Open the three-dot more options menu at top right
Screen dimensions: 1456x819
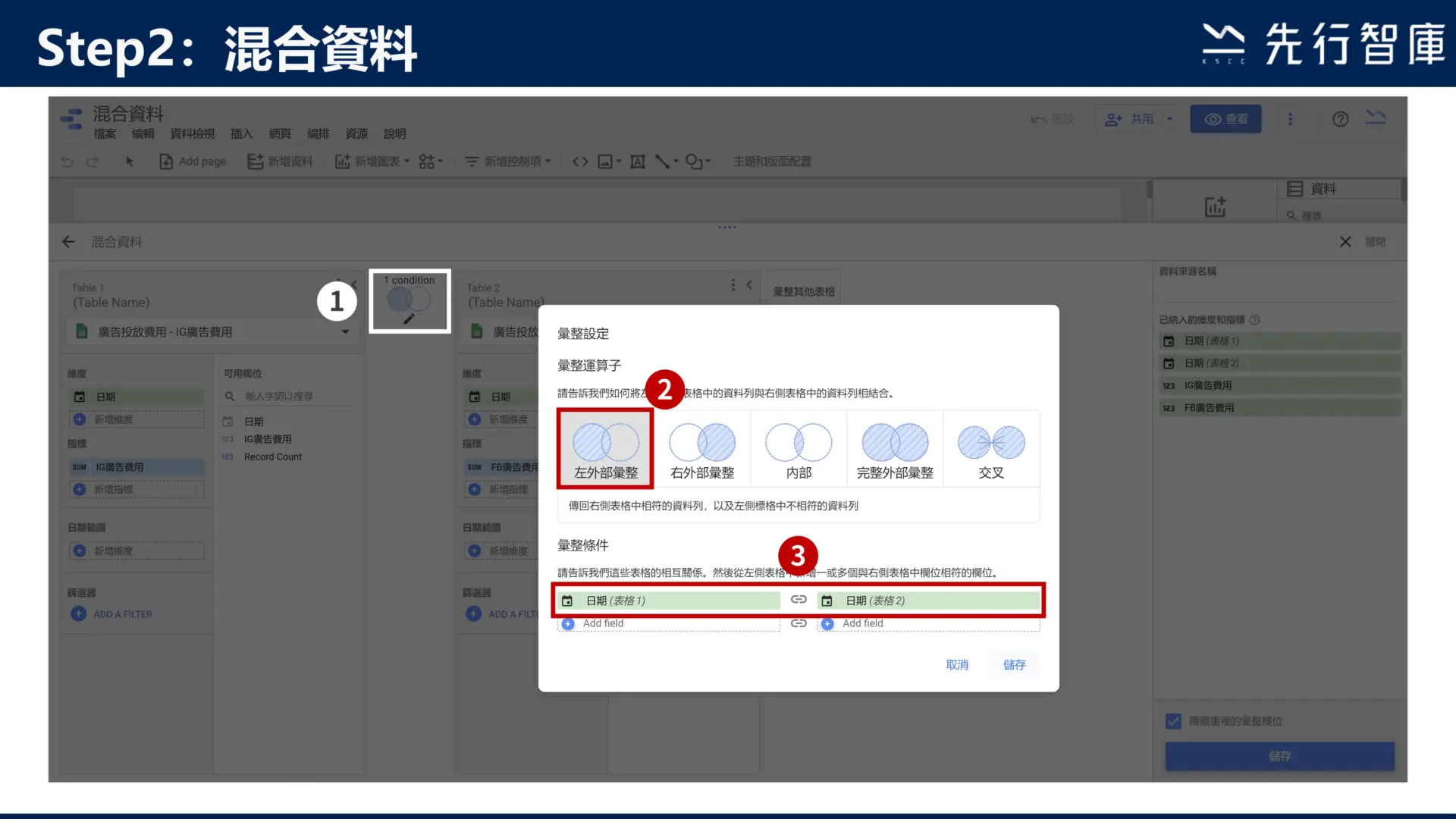(1290, 119)
